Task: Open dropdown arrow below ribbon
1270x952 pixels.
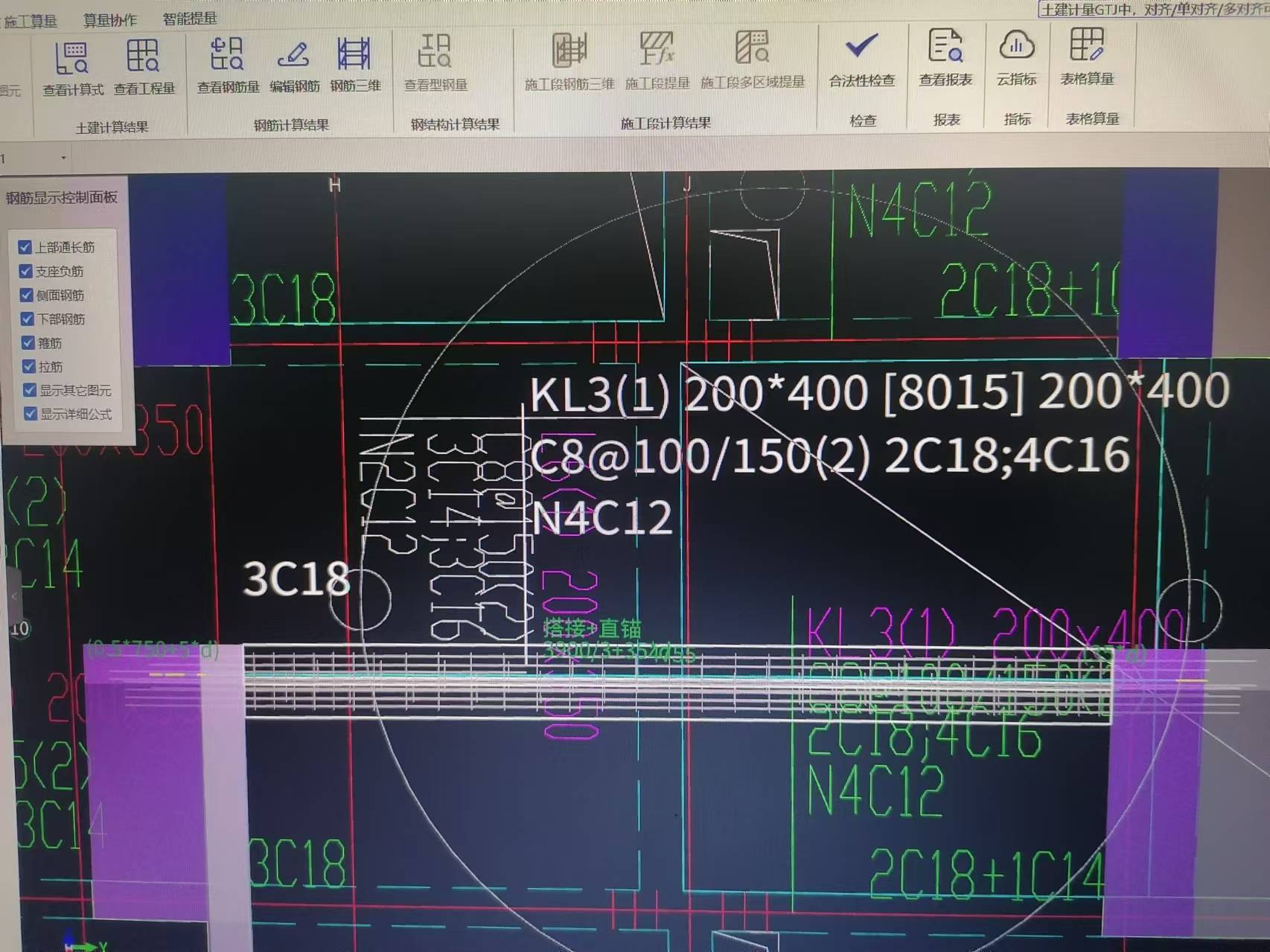Action: pos(63,158)
